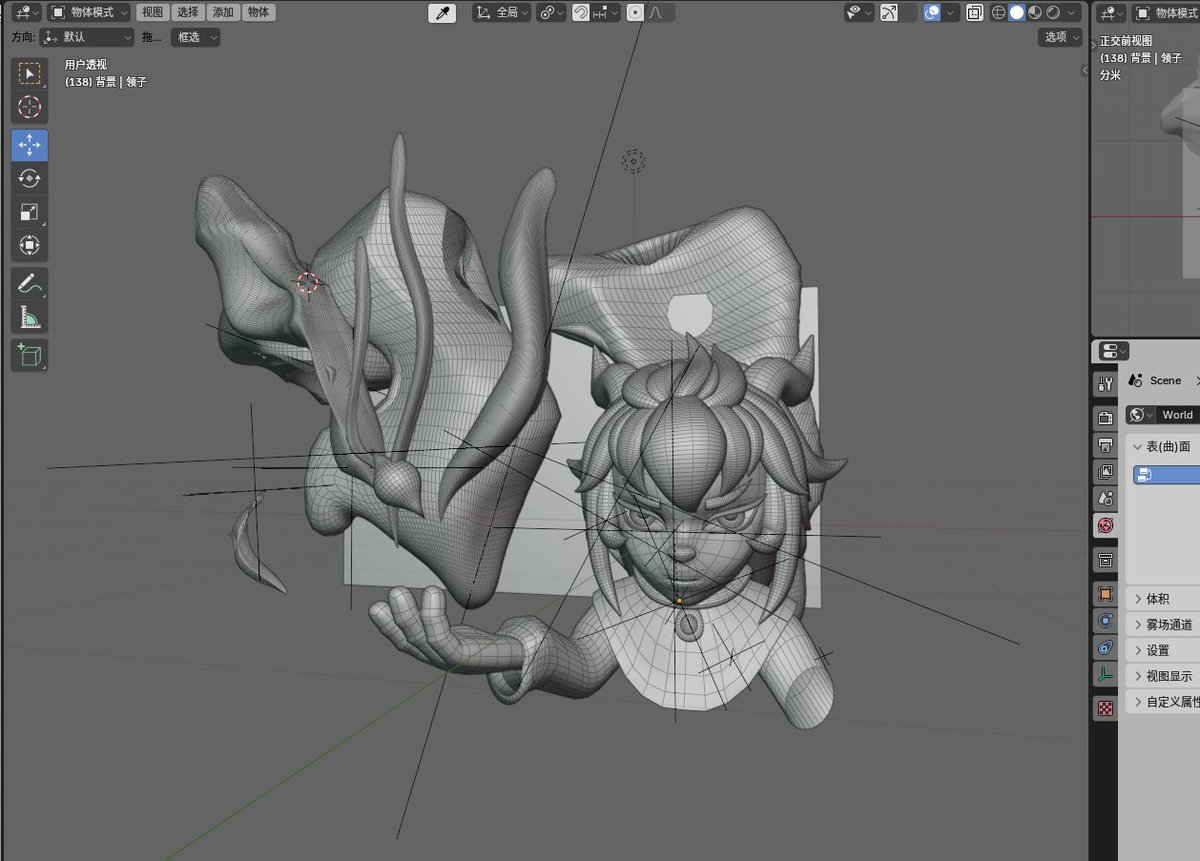The height and width of the screenshot is (861, 1200).
Task: Switch to material preview shading
Action: click(x=1035, y=13)
